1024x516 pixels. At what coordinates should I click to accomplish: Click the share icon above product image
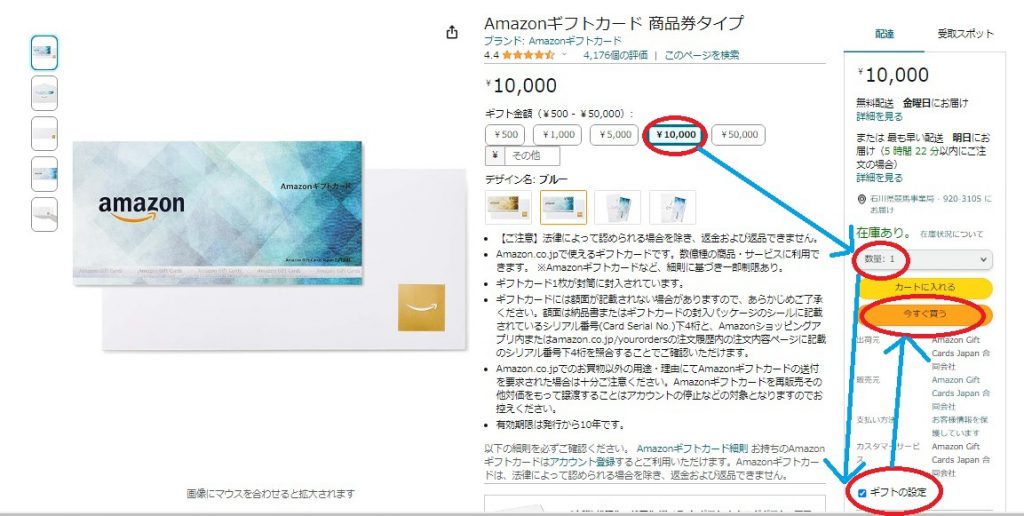pyautogui.click(x=451, y=32)
